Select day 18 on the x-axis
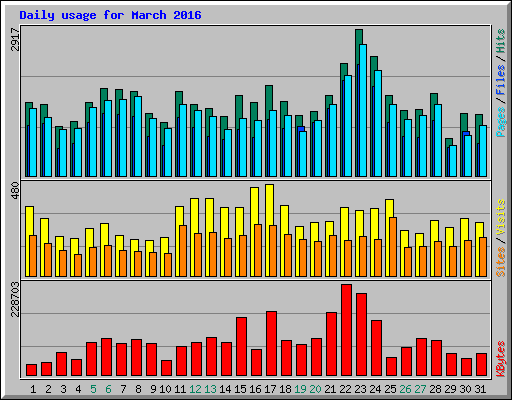The width and height of the screenshot is (512, 400). (x=285, y=389)
